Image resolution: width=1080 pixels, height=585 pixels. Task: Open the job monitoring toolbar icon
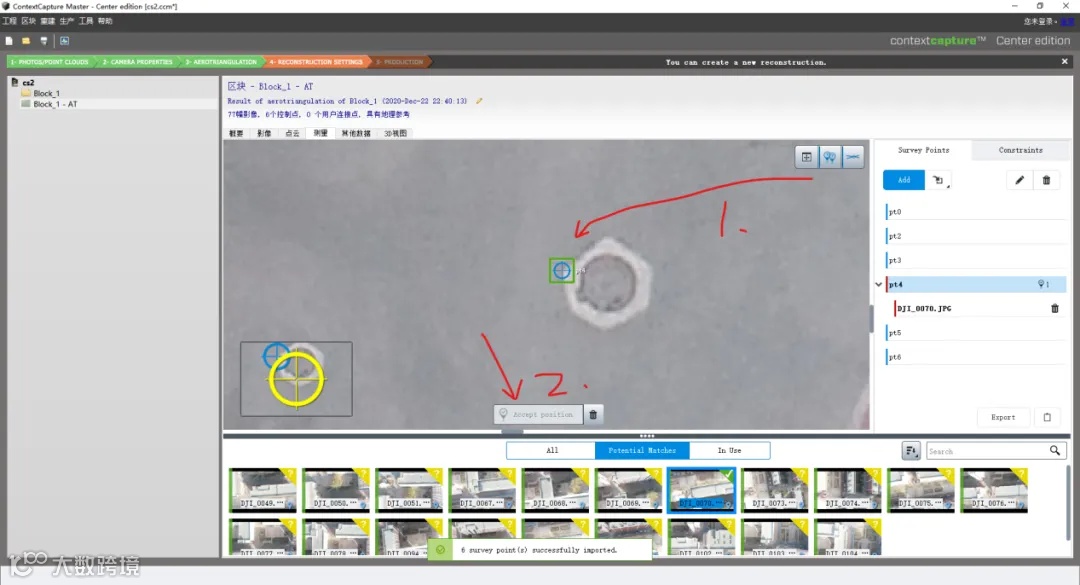(x=64, y=41)
